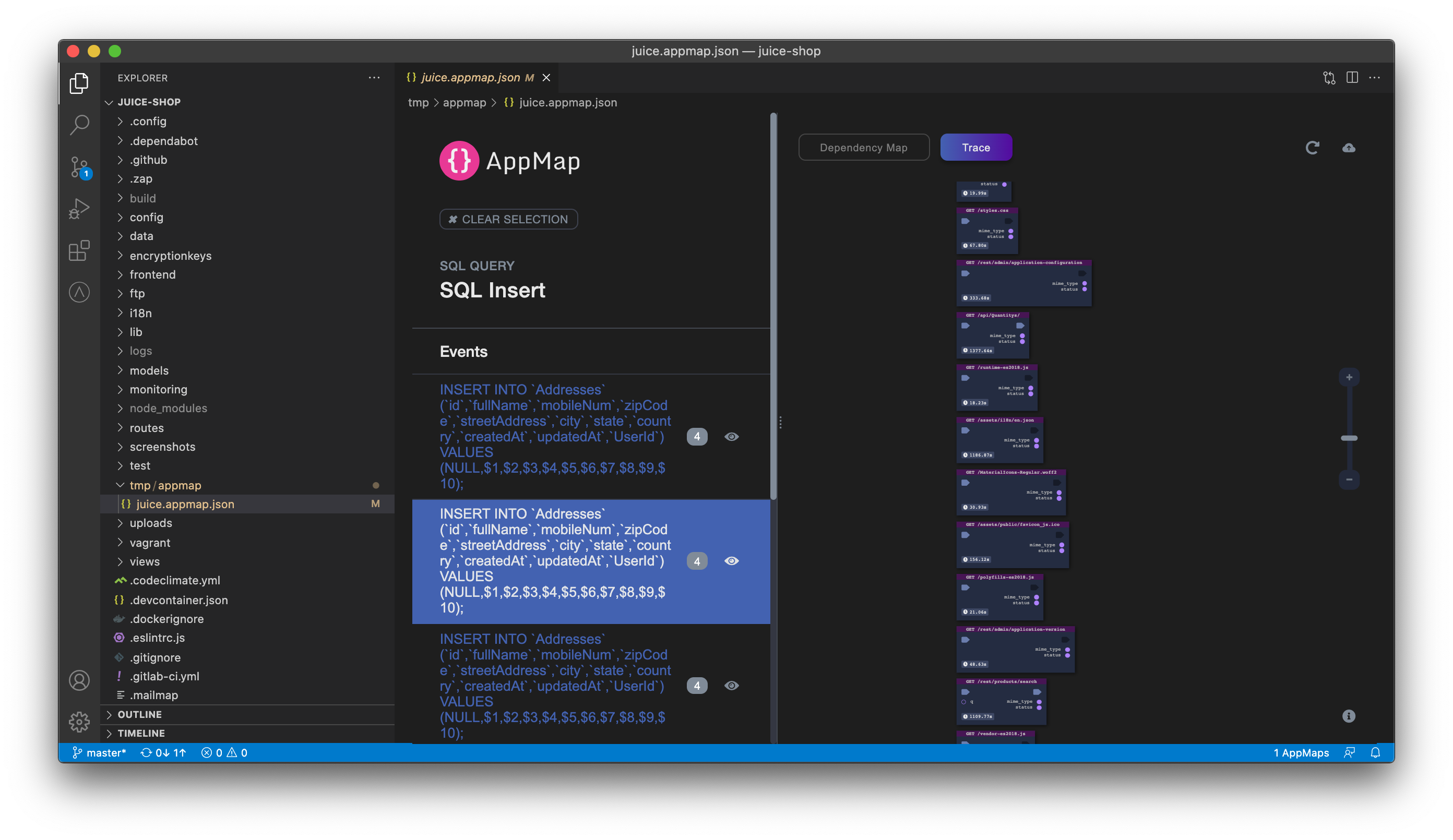Select GET /styles.css trace node
This screenshot has width=1453, height=840.
pos(987,230)
